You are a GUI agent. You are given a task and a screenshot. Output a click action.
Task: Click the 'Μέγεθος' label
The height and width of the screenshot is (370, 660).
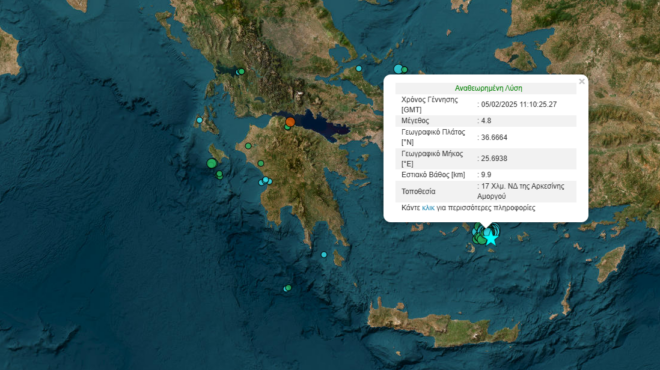pos(415,121)
